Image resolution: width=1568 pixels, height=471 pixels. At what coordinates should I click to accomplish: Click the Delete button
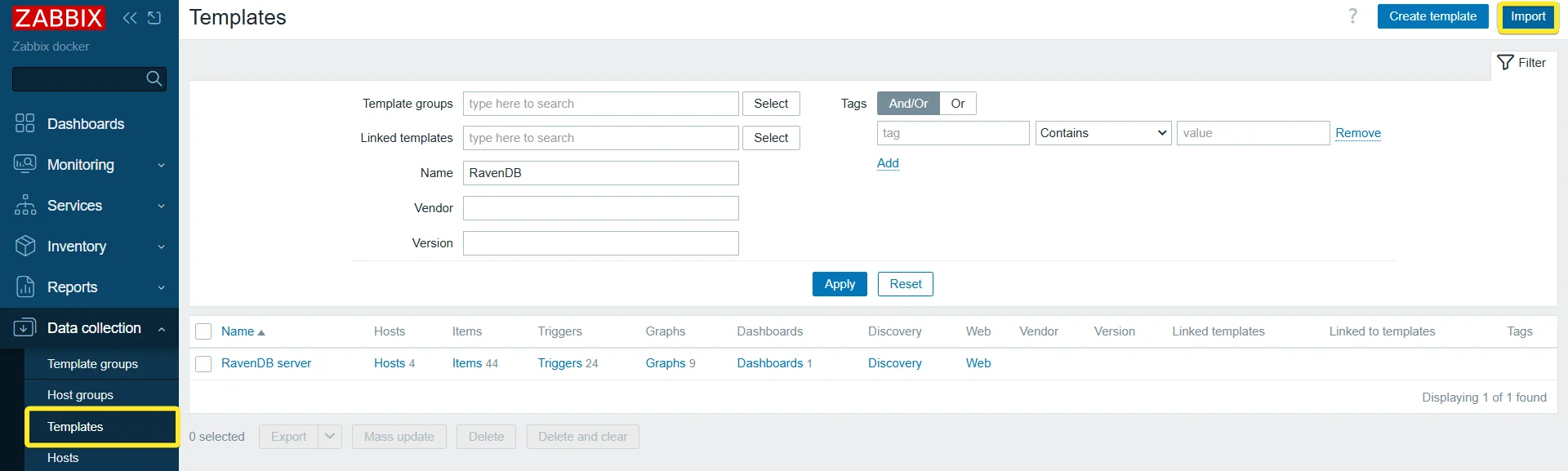pos(486,437)
